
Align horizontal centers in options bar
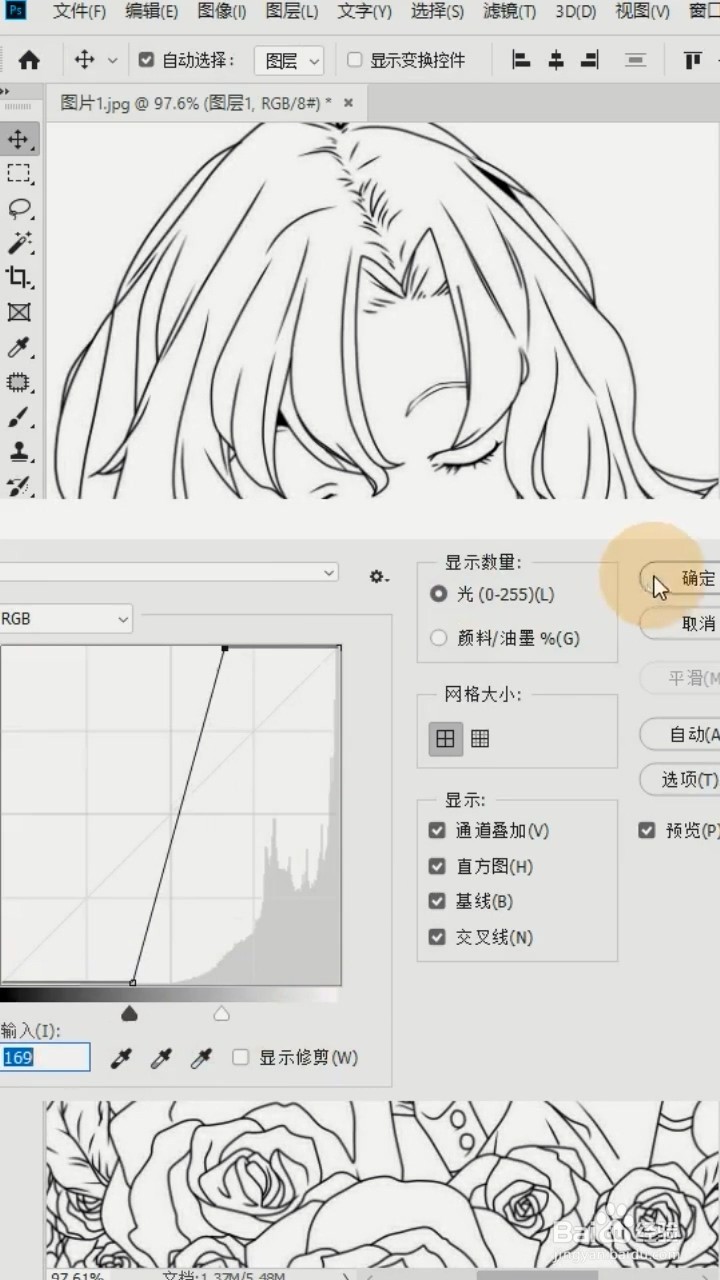[x=556, y=60]
